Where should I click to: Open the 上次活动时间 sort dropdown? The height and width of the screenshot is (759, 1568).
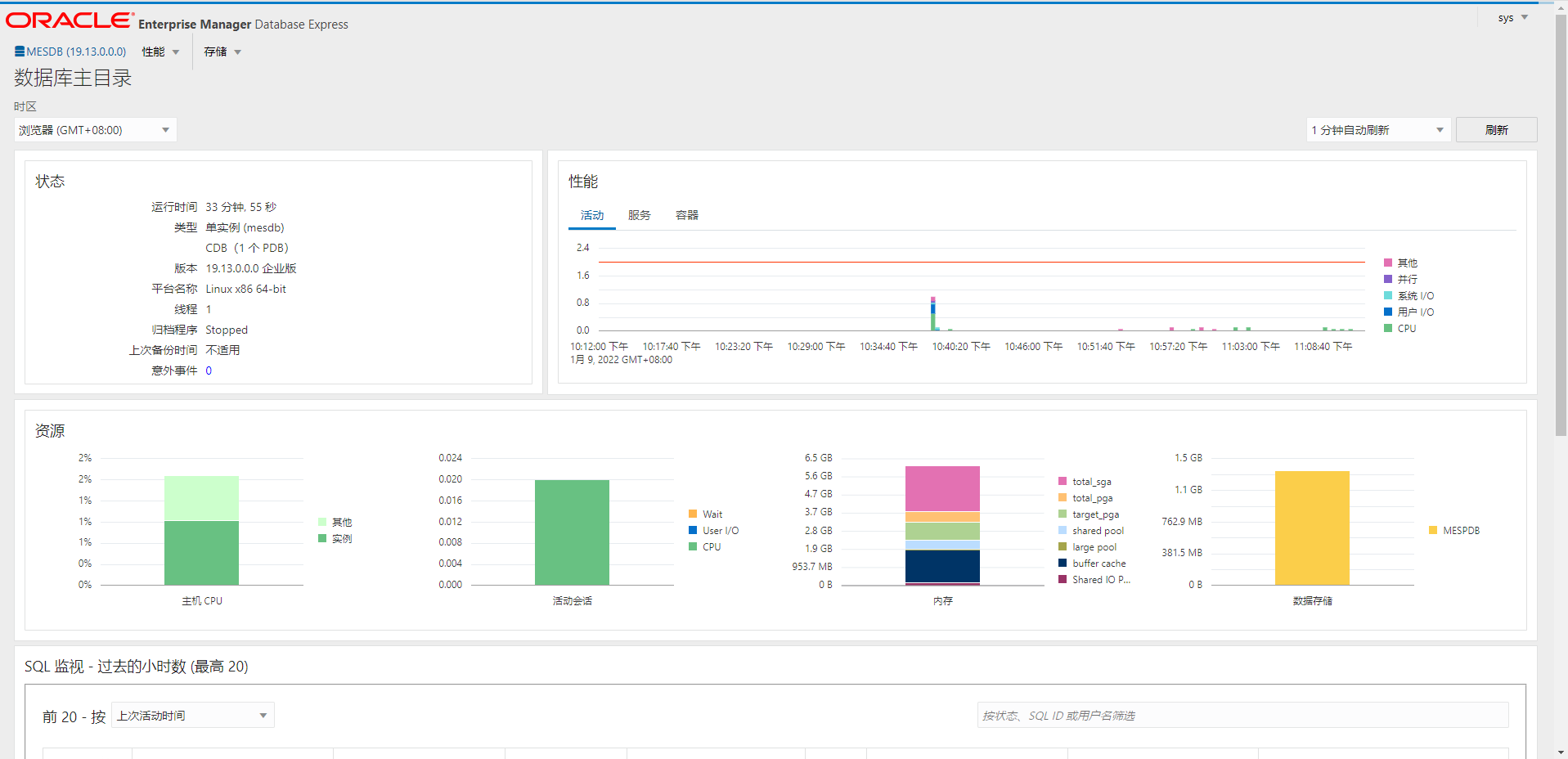192,716
